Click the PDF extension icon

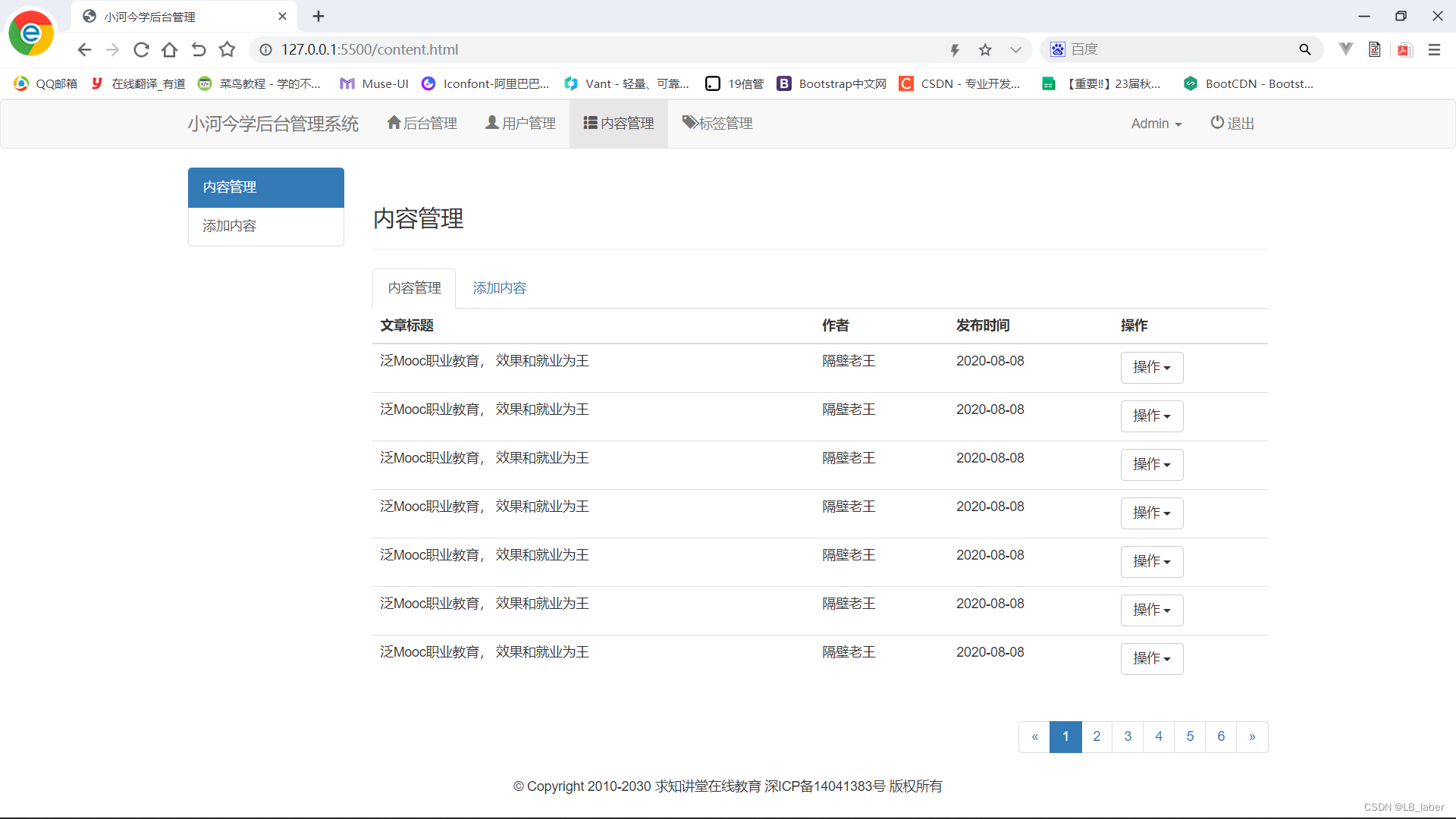point(1405,49)
